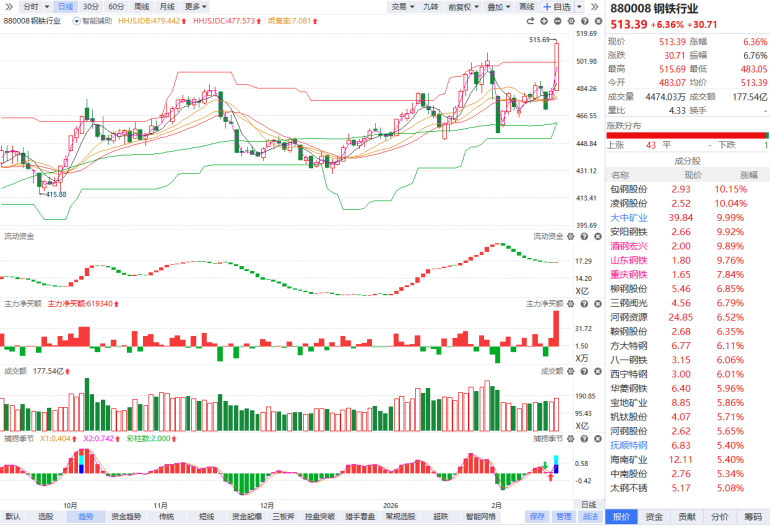771x527 pixels.
Task: Open 包钢股份 from constituent list
Action: tap(629, 189)
